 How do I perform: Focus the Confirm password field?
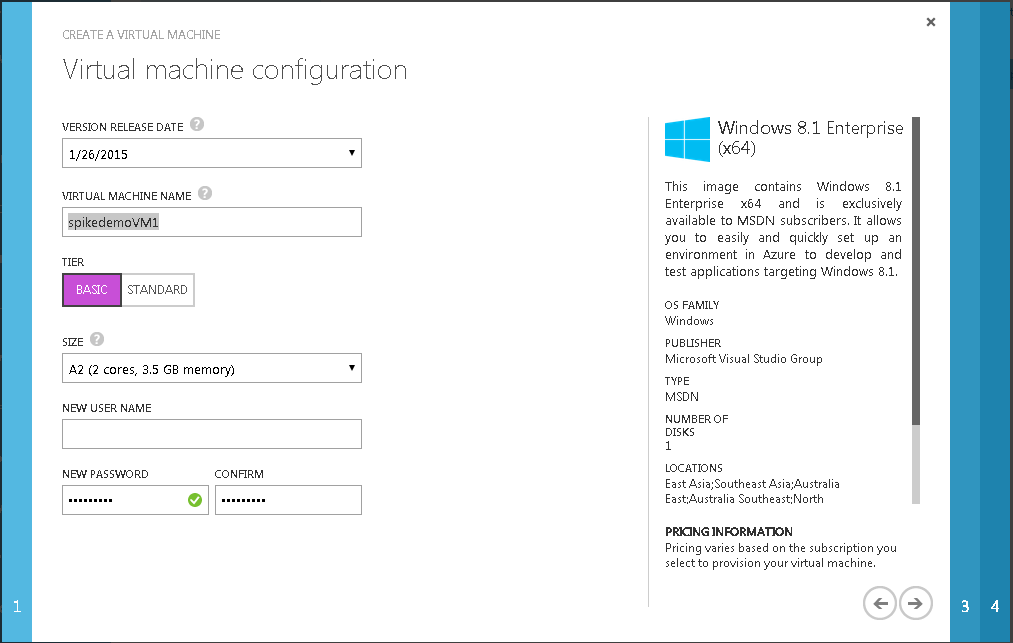288,500
